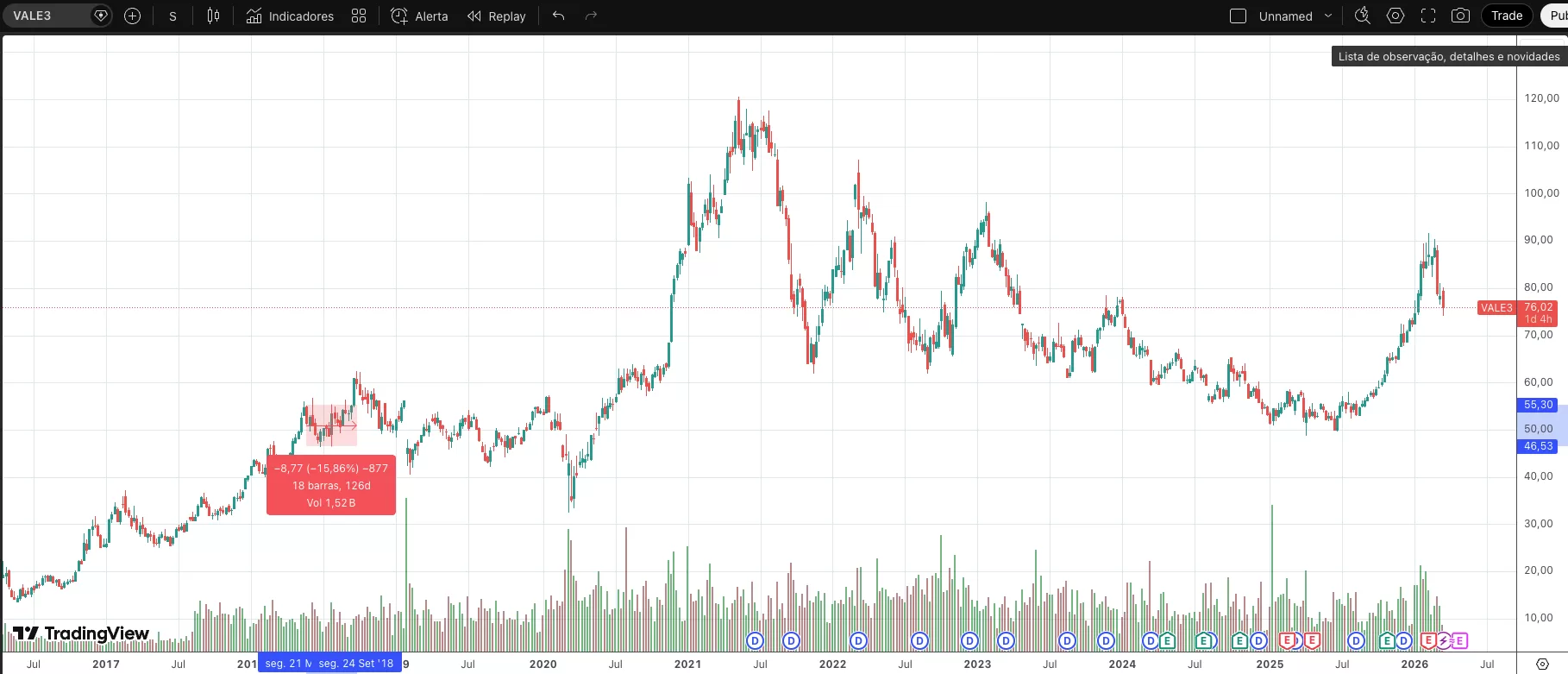Open the candlestick chart style menu
Image resolution: width=1568 pixels, height=674 pixels.
point(213,16)
